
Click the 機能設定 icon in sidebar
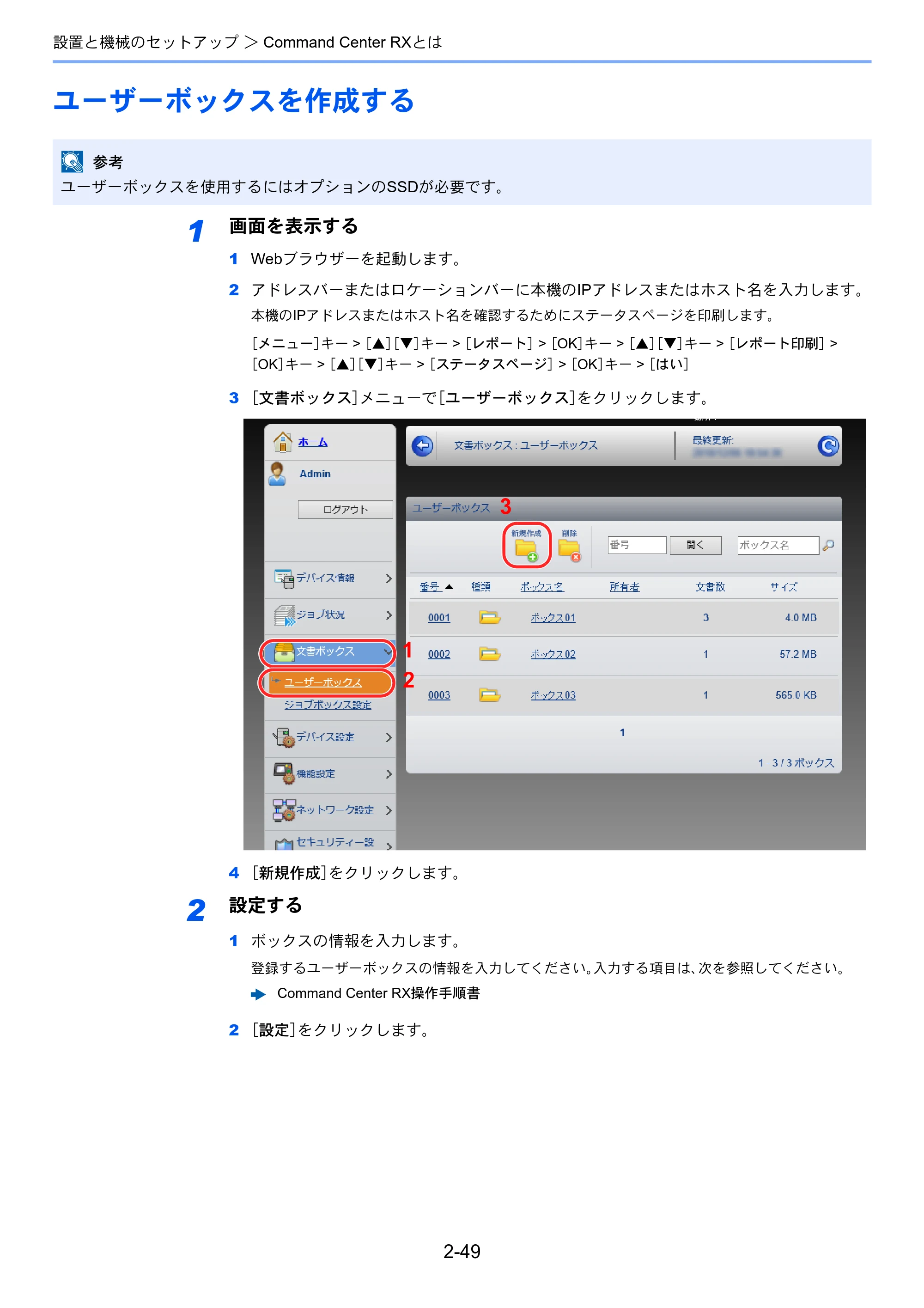tap(284, 773)
